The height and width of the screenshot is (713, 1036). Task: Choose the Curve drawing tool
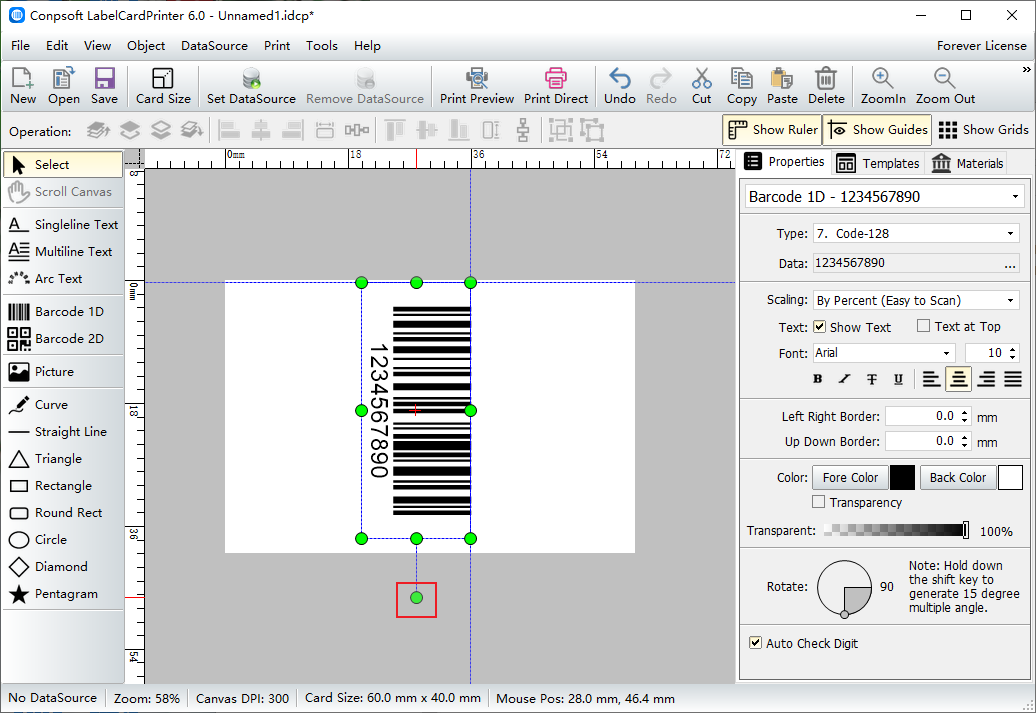point(63,405)
